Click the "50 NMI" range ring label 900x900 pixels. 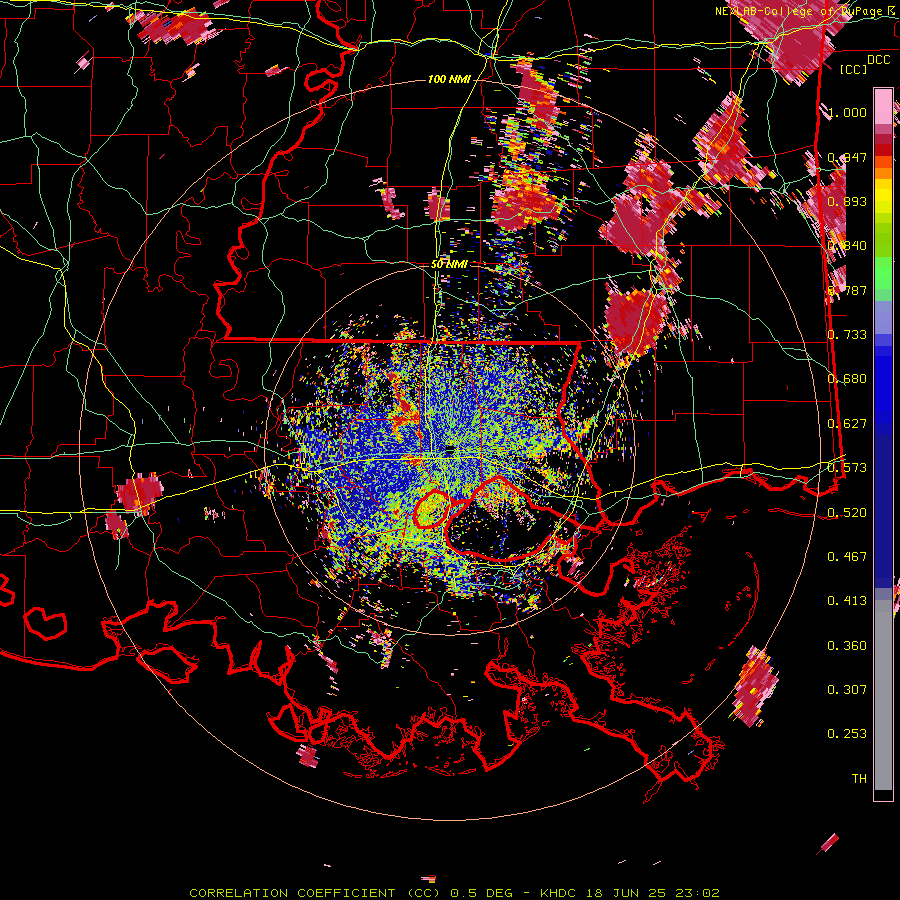[x=449, y=264]
